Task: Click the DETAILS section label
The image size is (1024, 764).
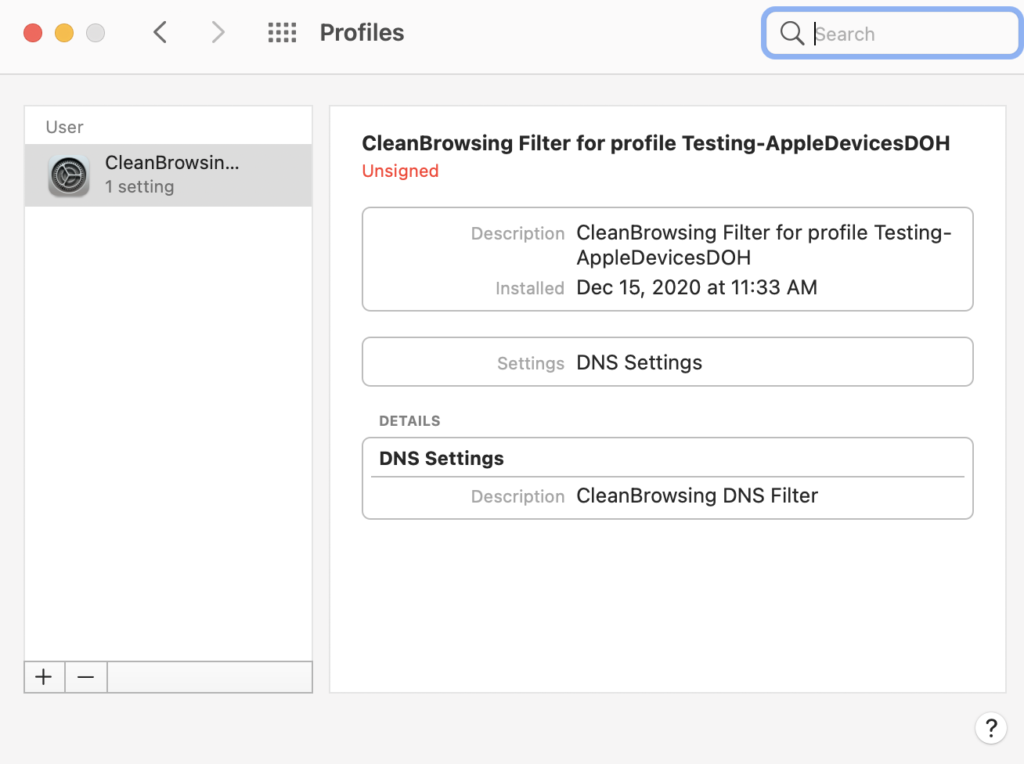Action: [x=409, y=421]
